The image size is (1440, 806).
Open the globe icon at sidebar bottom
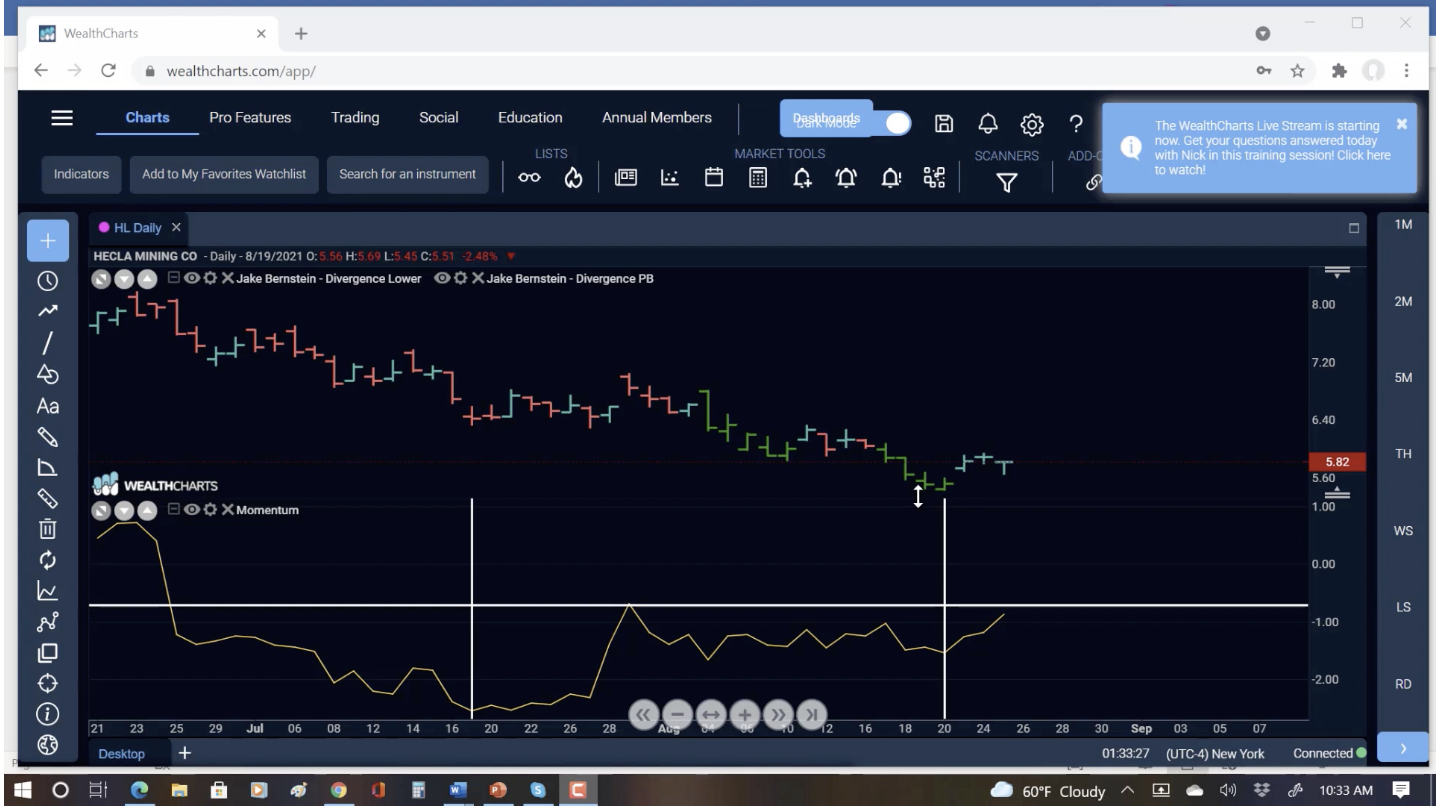(x=47, y=745)
